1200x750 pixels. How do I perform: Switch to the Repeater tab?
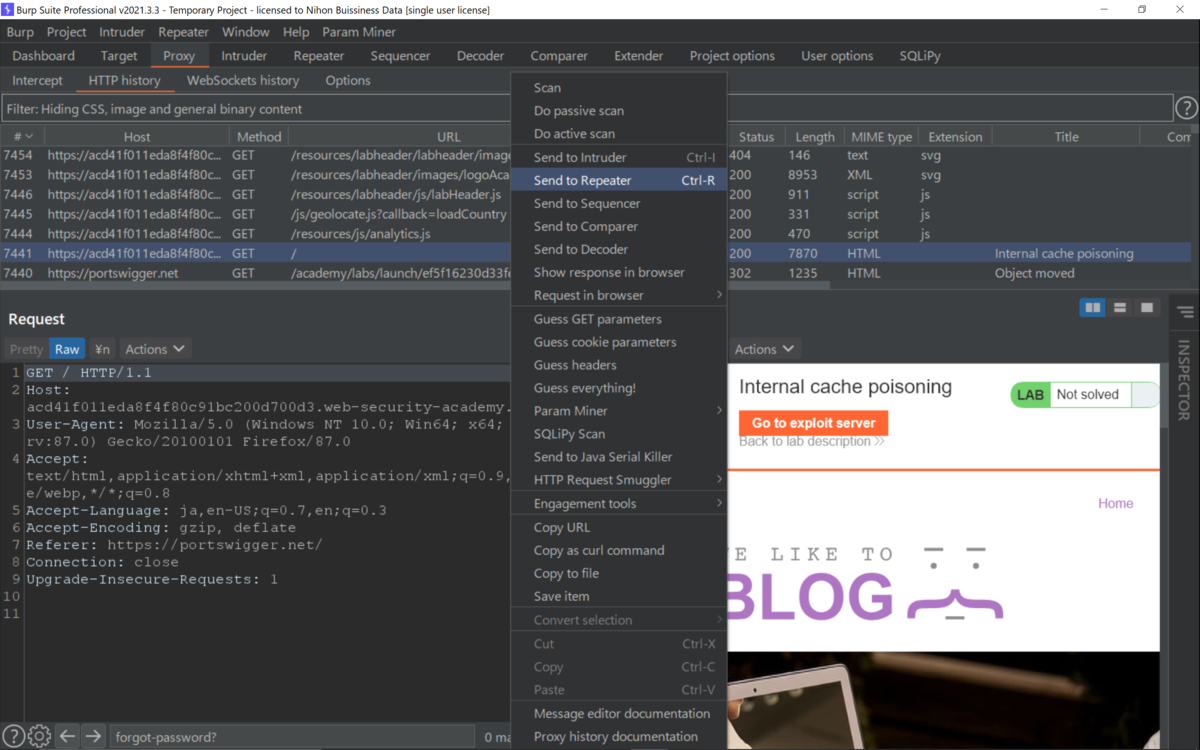tap(319, 56)
